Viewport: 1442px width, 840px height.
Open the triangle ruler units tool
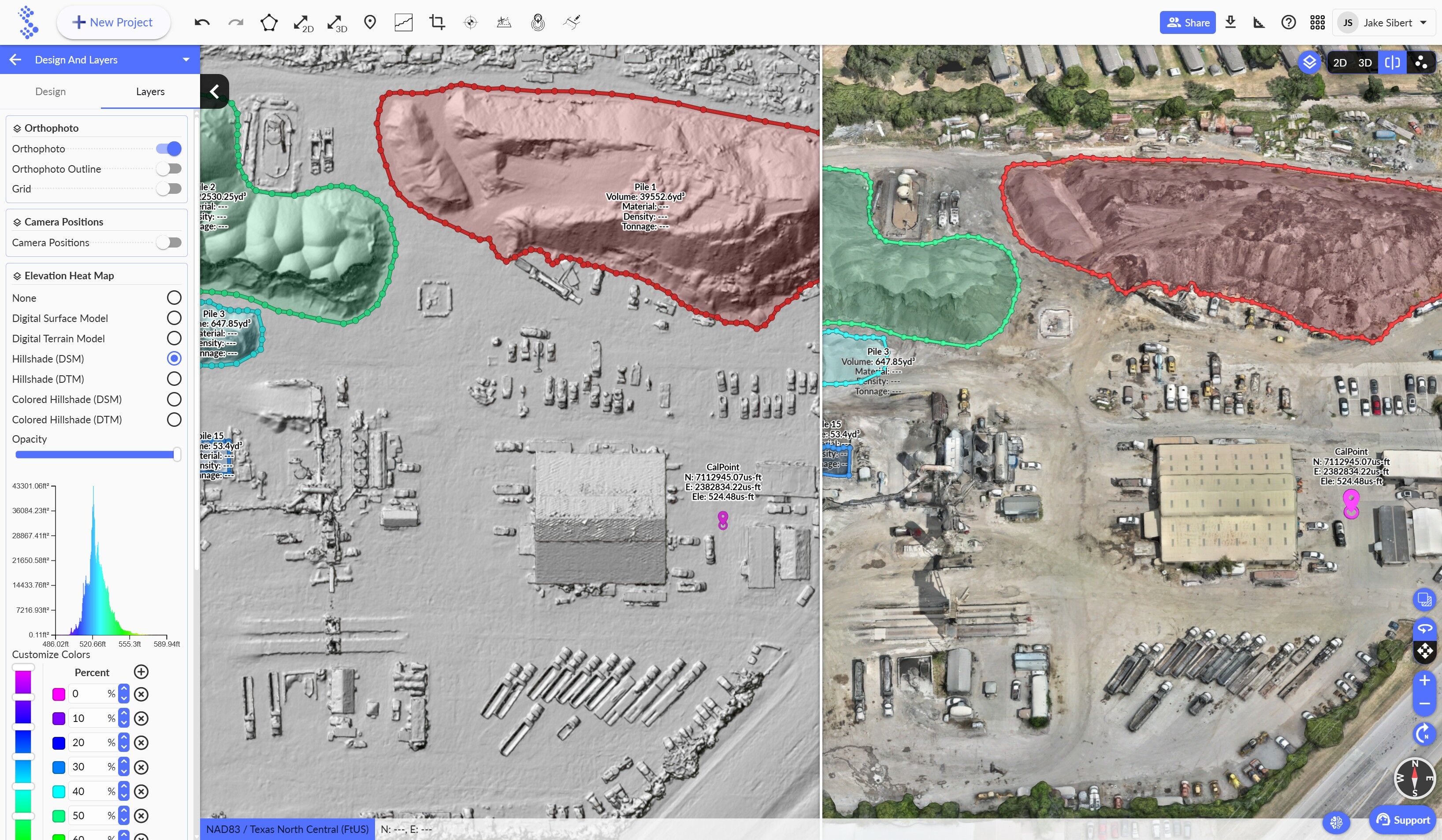tap(1259, 22)
